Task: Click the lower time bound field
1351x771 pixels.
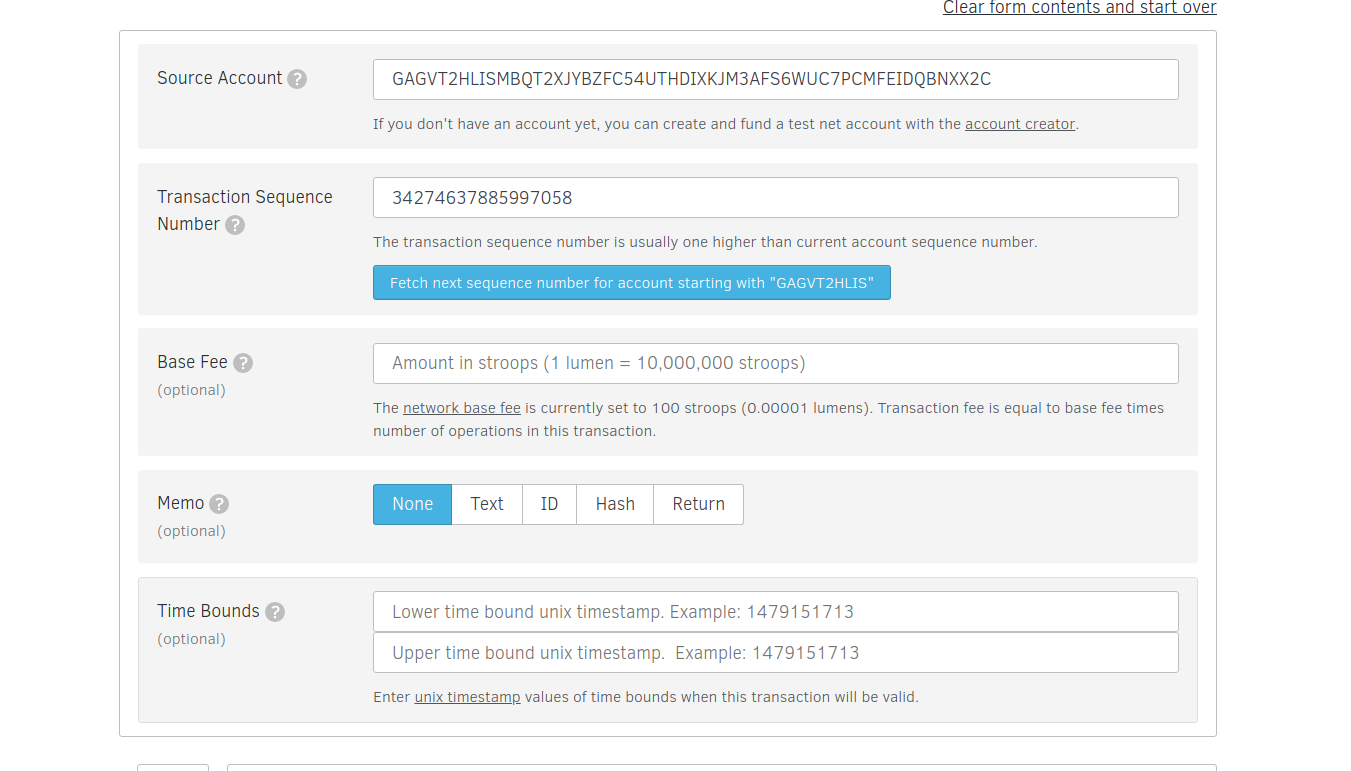Action: click(x=775, y=612)
